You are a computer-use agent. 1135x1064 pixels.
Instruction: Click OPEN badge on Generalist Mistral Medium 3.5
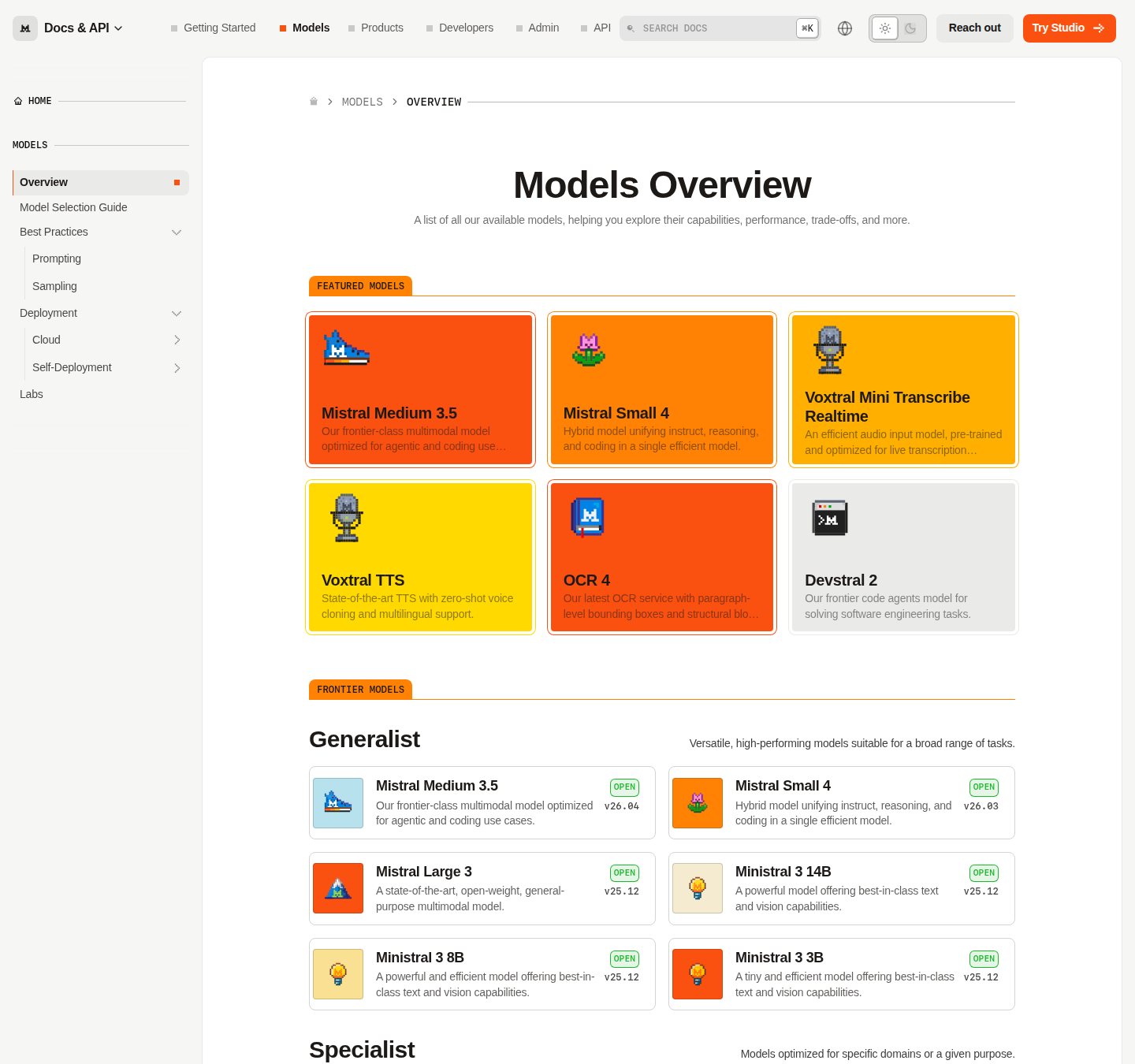pos(624,787)
